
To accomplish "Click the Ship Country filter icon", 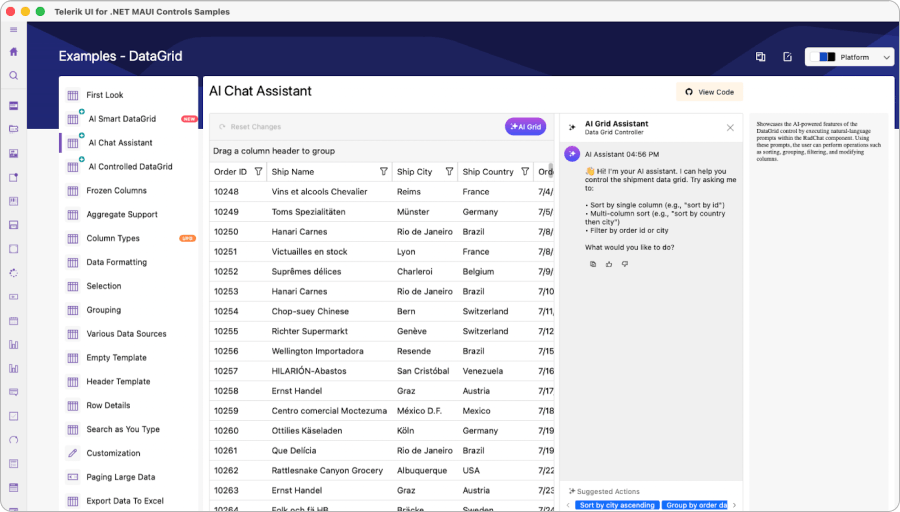I will [x=525, y=172].
